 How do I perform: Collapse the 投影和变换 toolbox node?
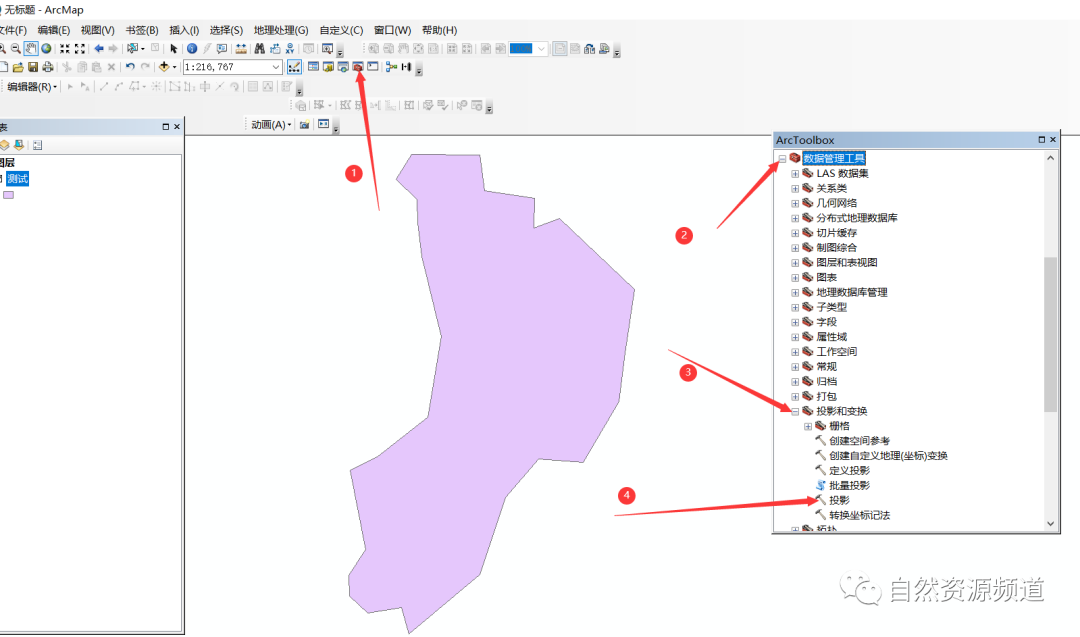(795, 411)
